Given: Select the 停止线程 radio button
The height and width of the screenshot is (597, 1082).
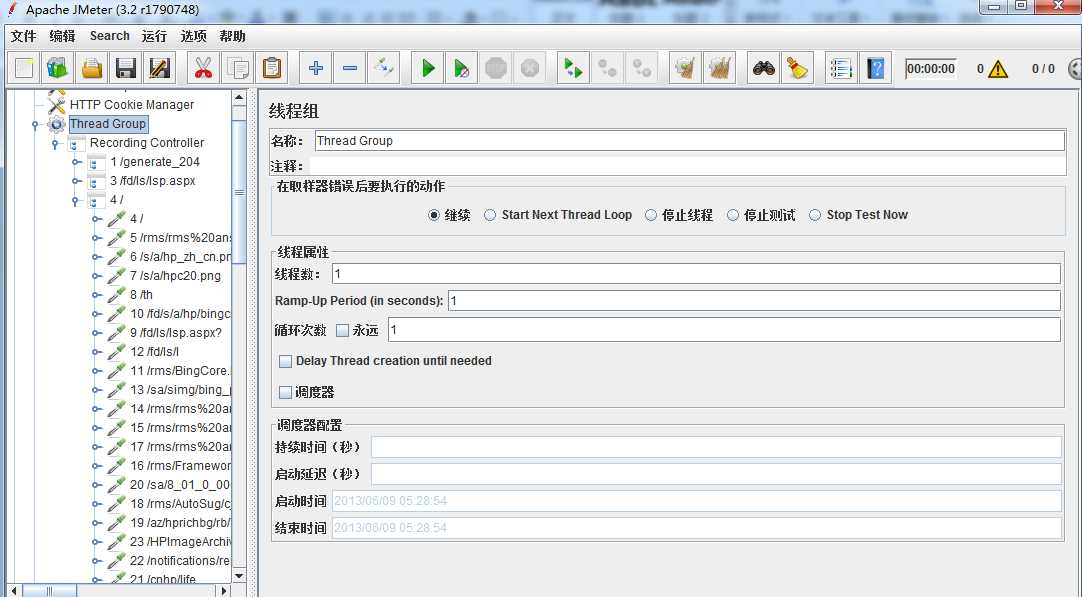Looking at the screenshot, I should 650,215.
